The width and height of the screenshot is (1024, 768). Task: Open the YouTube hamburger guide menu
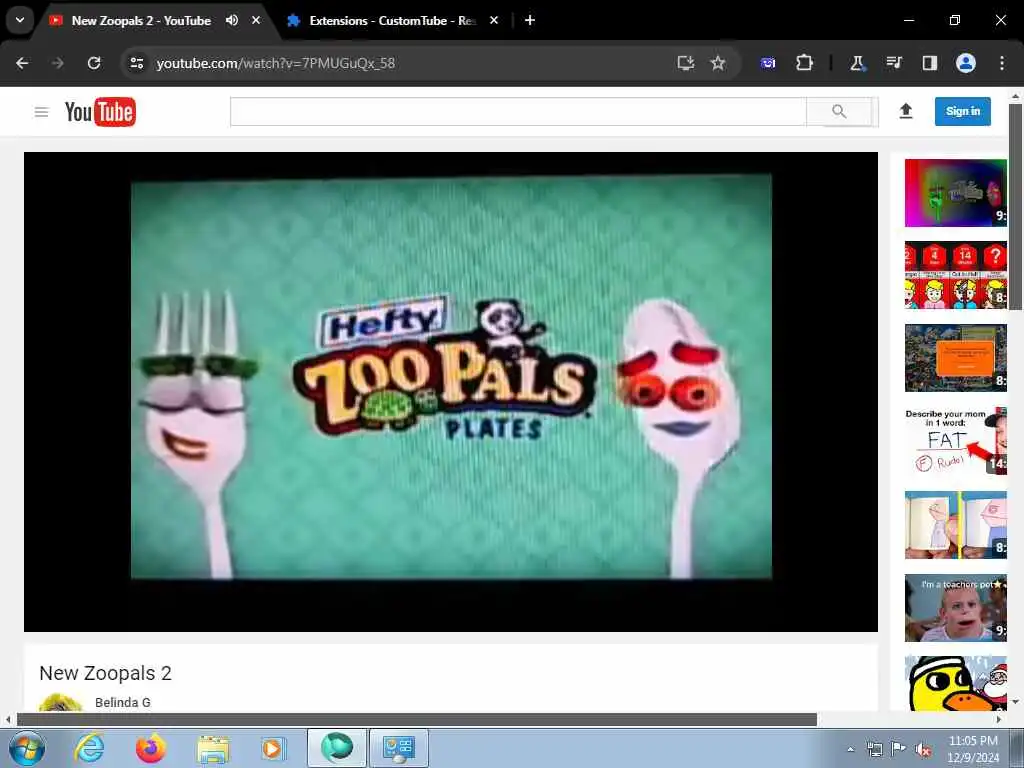[41, 112]
